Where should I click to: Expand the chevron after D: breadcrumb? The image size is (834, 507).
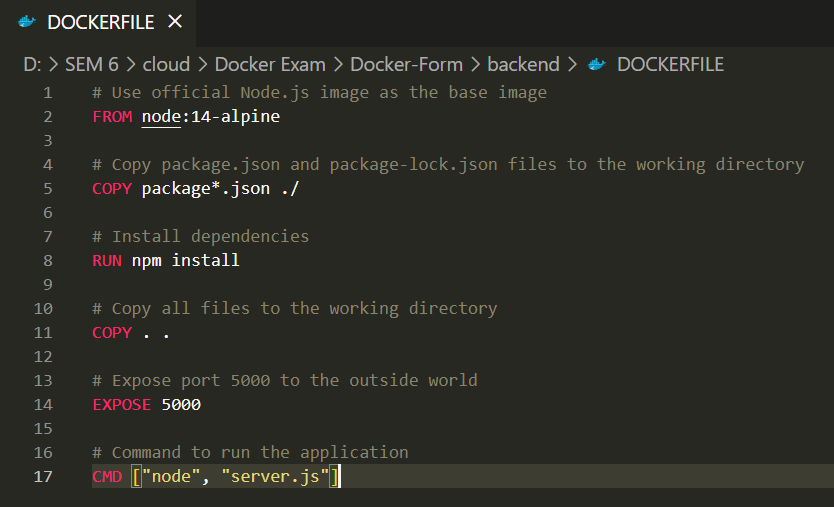(x=53, y=64)
